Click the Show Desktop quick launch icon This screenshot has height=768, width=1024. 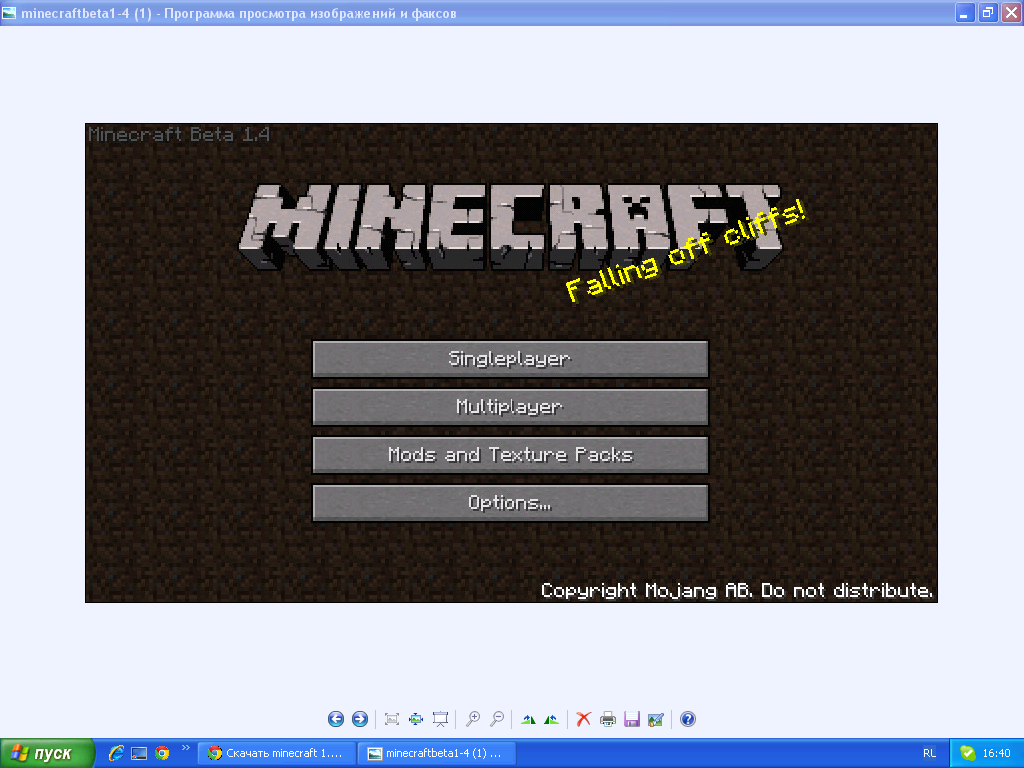click(139, 753)
